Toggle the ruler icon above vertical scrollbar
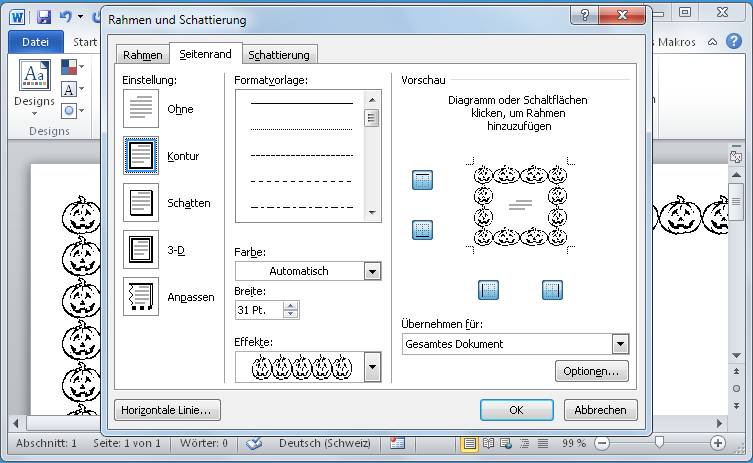This screenshot has height=463, width=753. coord(736,157)
